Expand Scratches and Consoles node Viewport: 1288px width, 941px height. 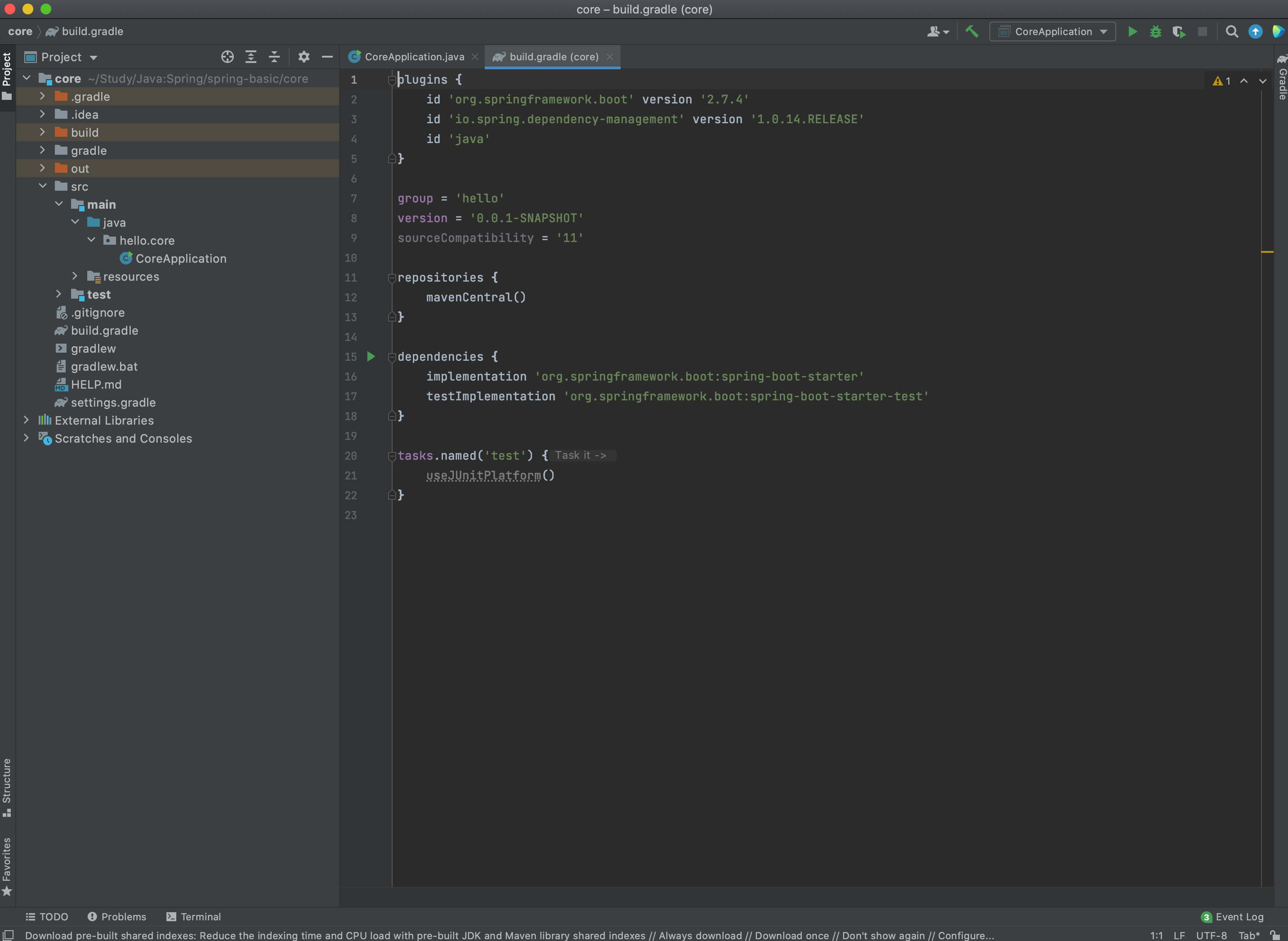pyautogui.click(x=26, y=438)
